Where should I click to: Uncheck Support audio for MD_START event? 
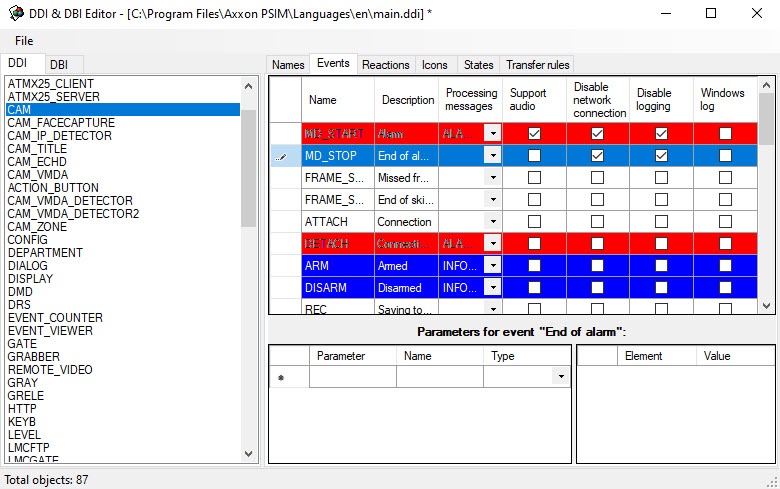tap(534, 133)
